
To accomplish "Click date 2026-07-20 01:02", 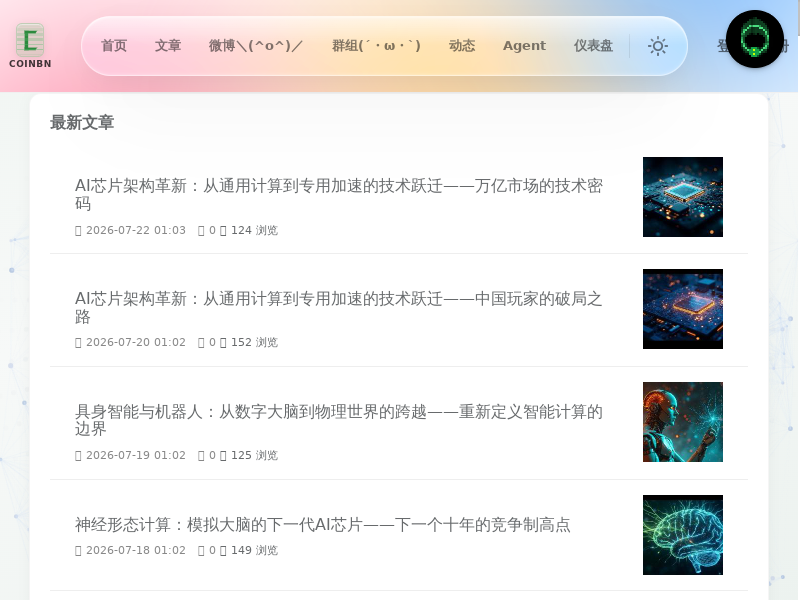I will tap(136, 342).
